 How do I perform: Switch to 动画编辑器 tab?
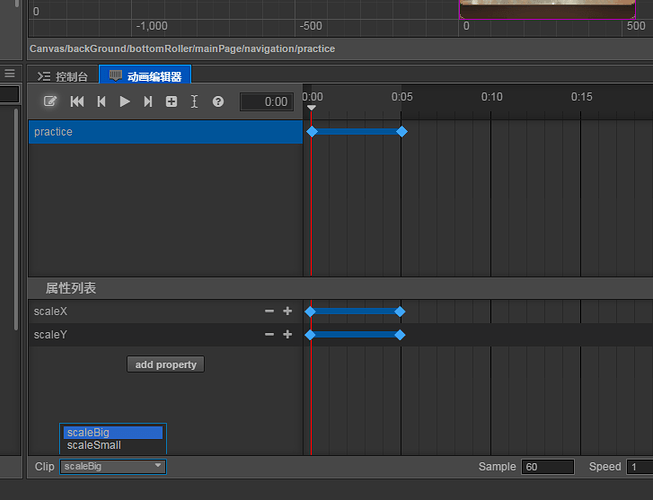[x=145, y=76]
